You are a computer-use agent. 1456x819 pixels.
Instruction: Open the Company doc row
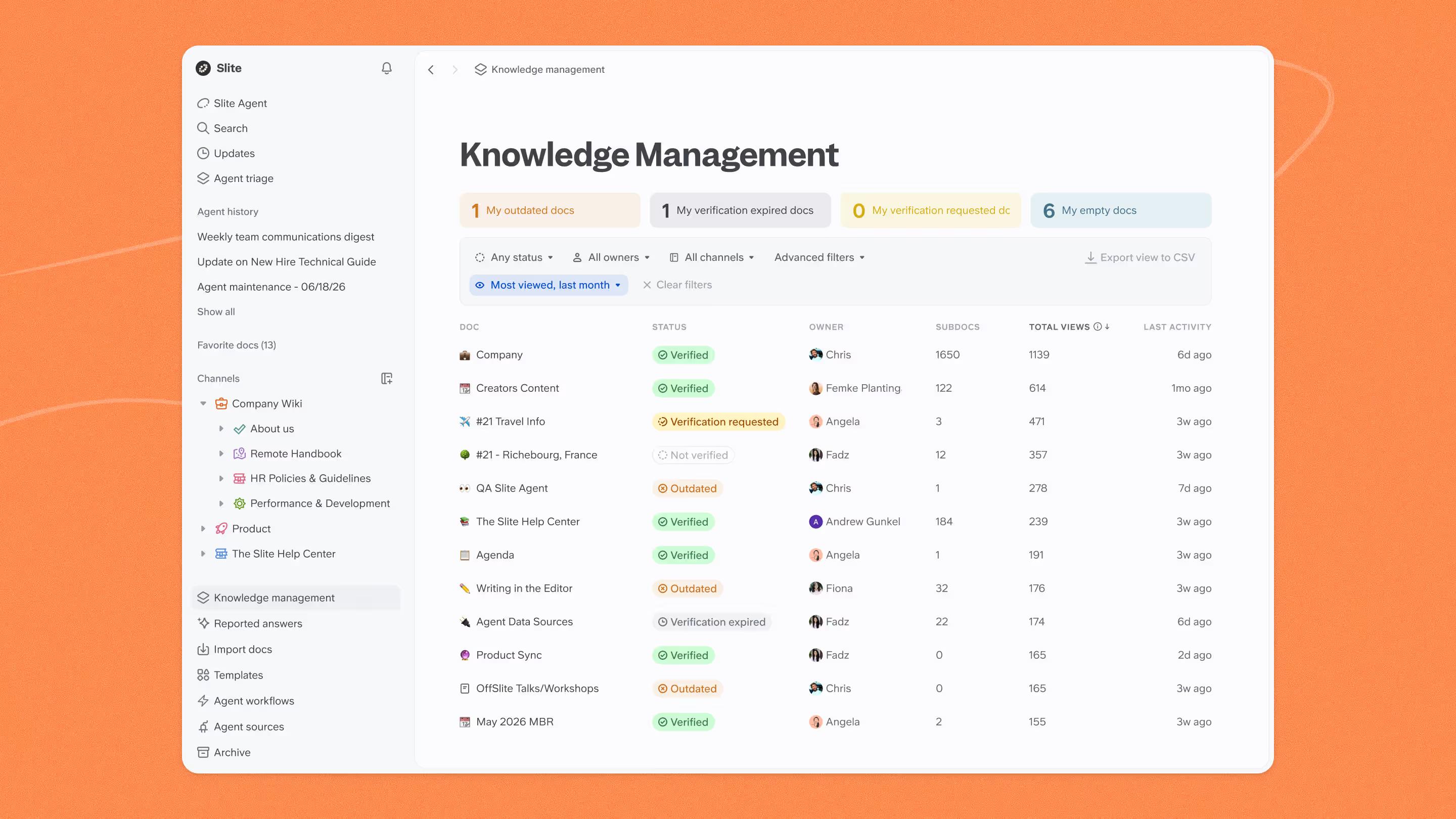coord(835,355)
